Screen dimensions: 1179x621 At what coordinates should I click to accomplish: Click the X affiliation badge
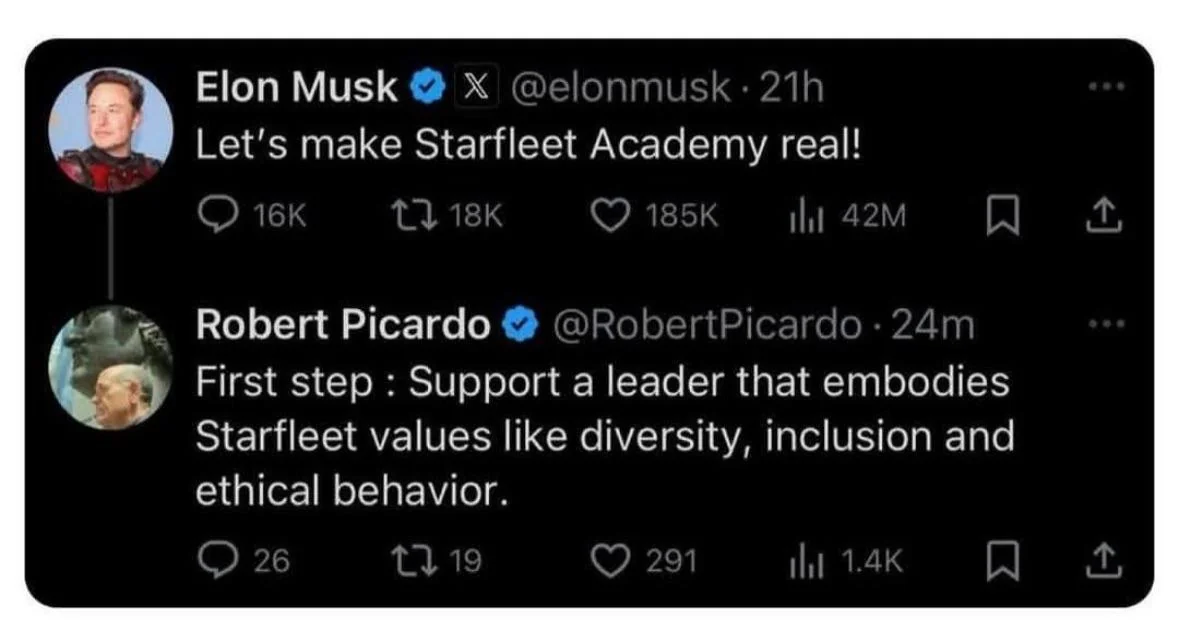[x=475, y=89]
